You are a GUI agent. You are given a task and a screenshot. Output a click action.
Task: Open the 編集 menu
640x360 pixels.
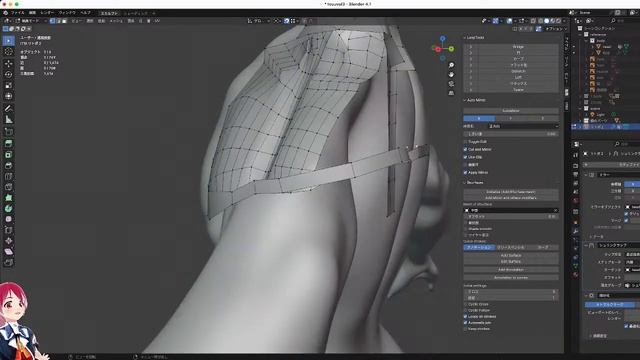(x=32, y=13)
